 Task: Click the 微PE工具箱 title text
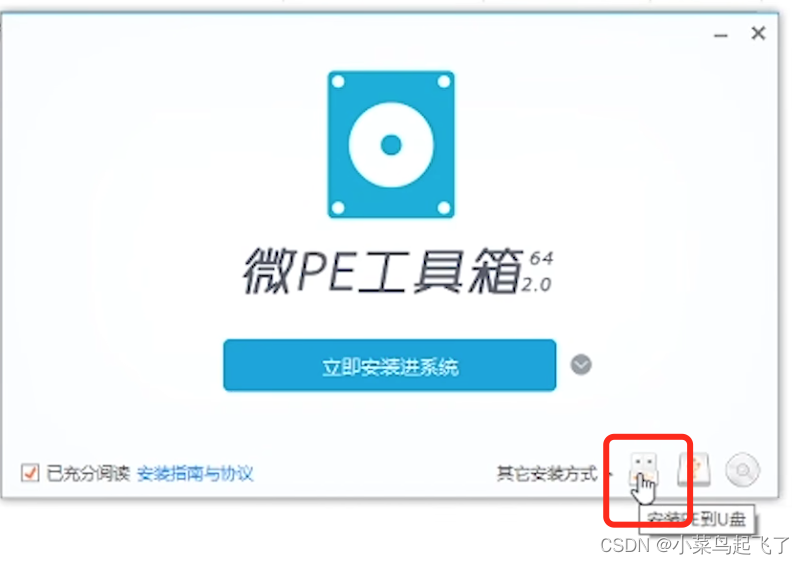383,271
